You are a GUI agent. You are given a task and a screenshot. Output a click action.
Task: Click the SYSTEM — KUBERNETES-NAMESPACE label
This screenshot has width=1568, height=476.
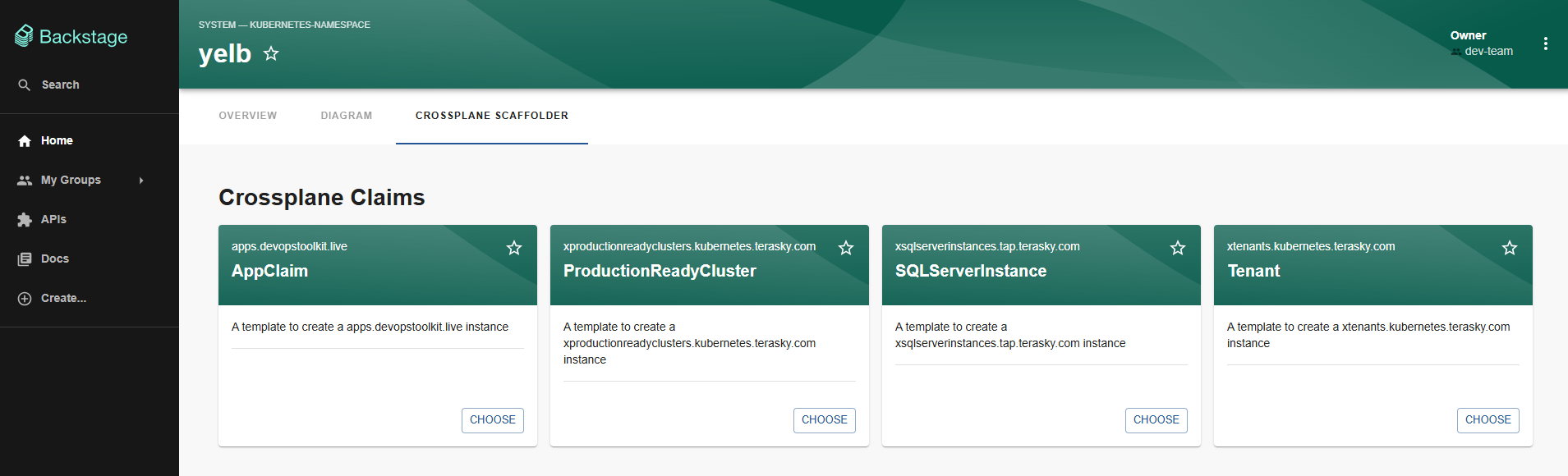point(284,25)
